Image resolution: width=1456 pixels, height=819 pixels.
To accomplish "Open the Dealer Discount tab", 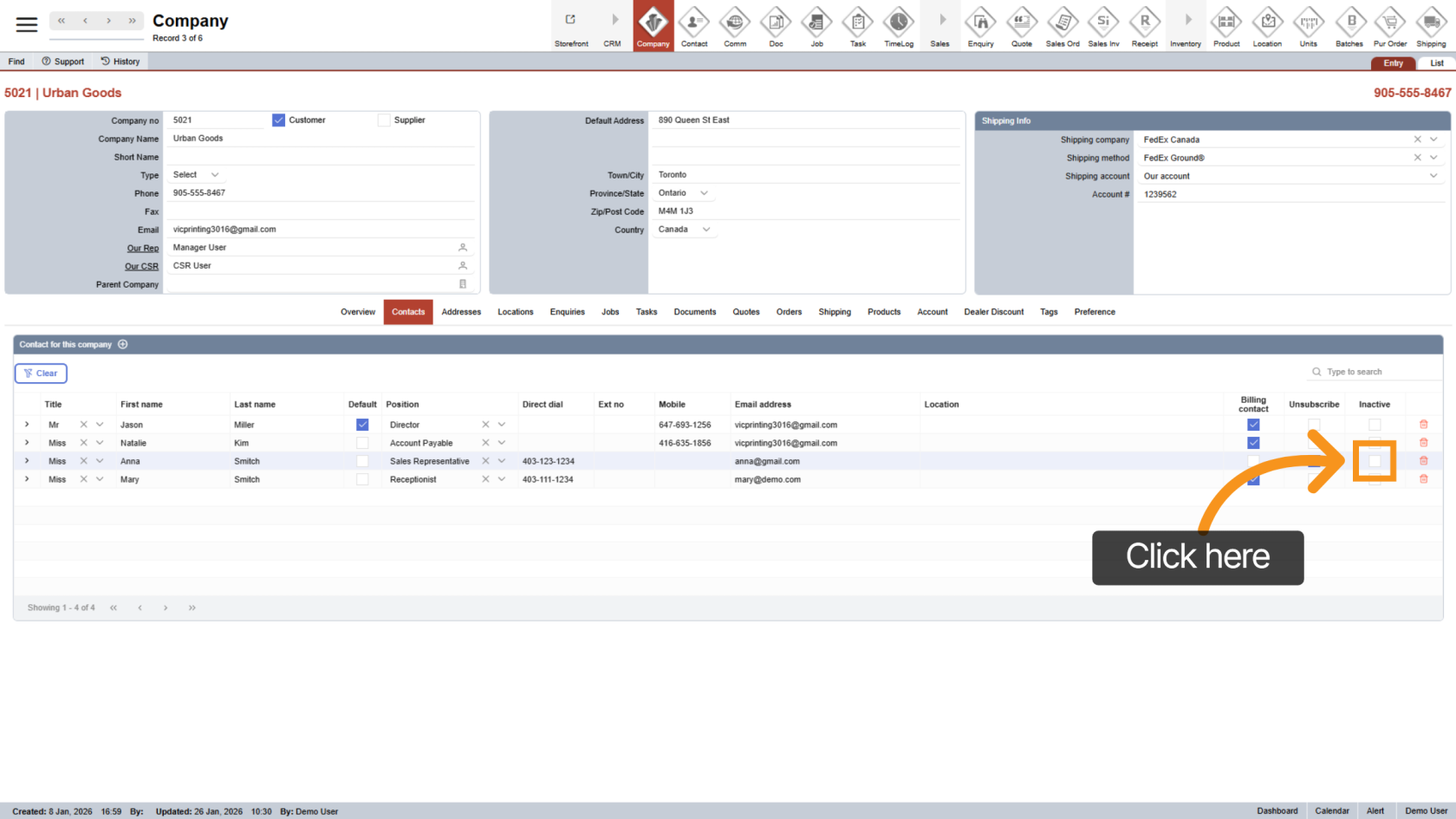I will (x=993, y=312).
